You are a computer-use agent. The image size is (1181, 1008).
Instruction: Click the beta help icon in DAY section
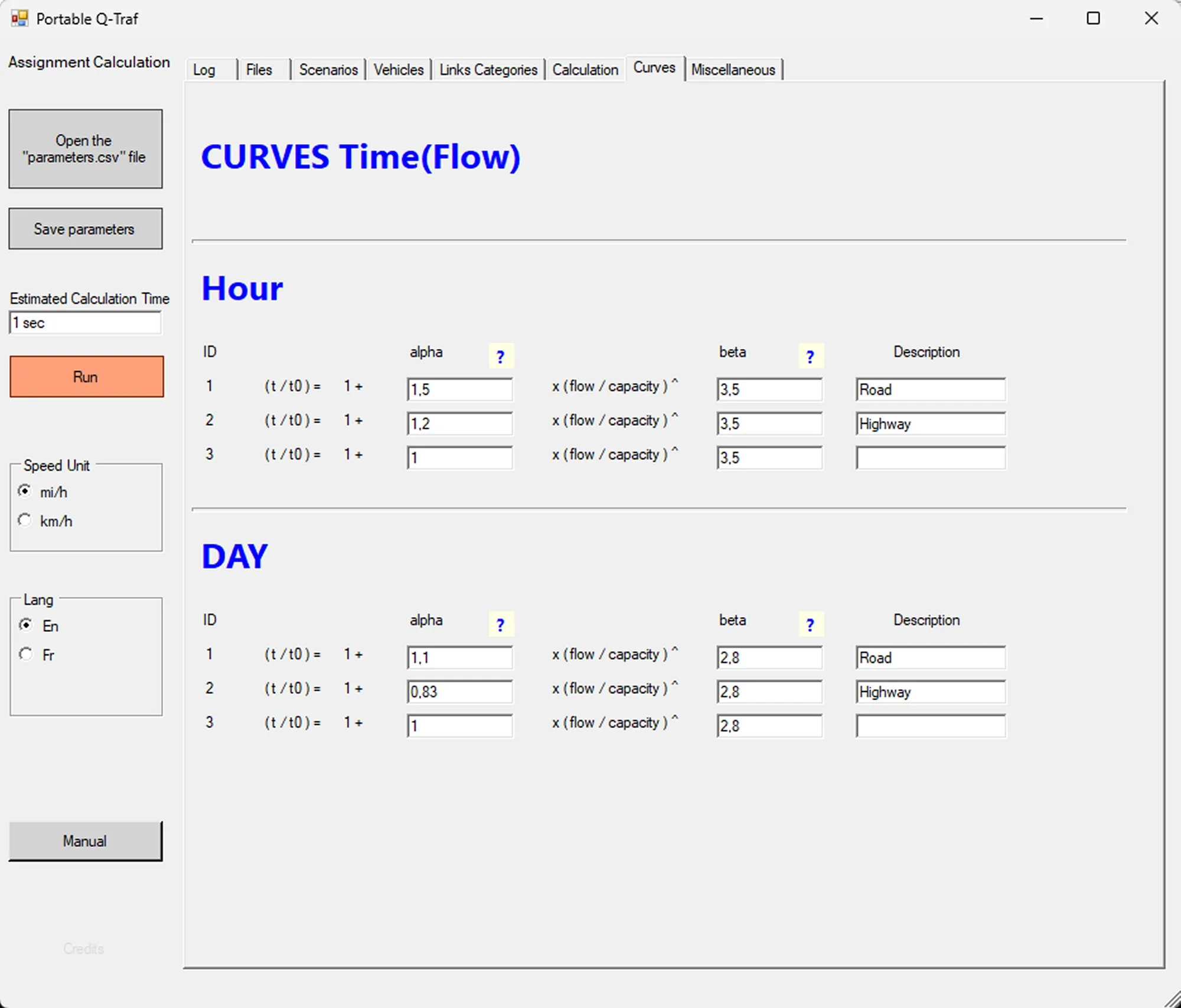(x=810, y=624)
